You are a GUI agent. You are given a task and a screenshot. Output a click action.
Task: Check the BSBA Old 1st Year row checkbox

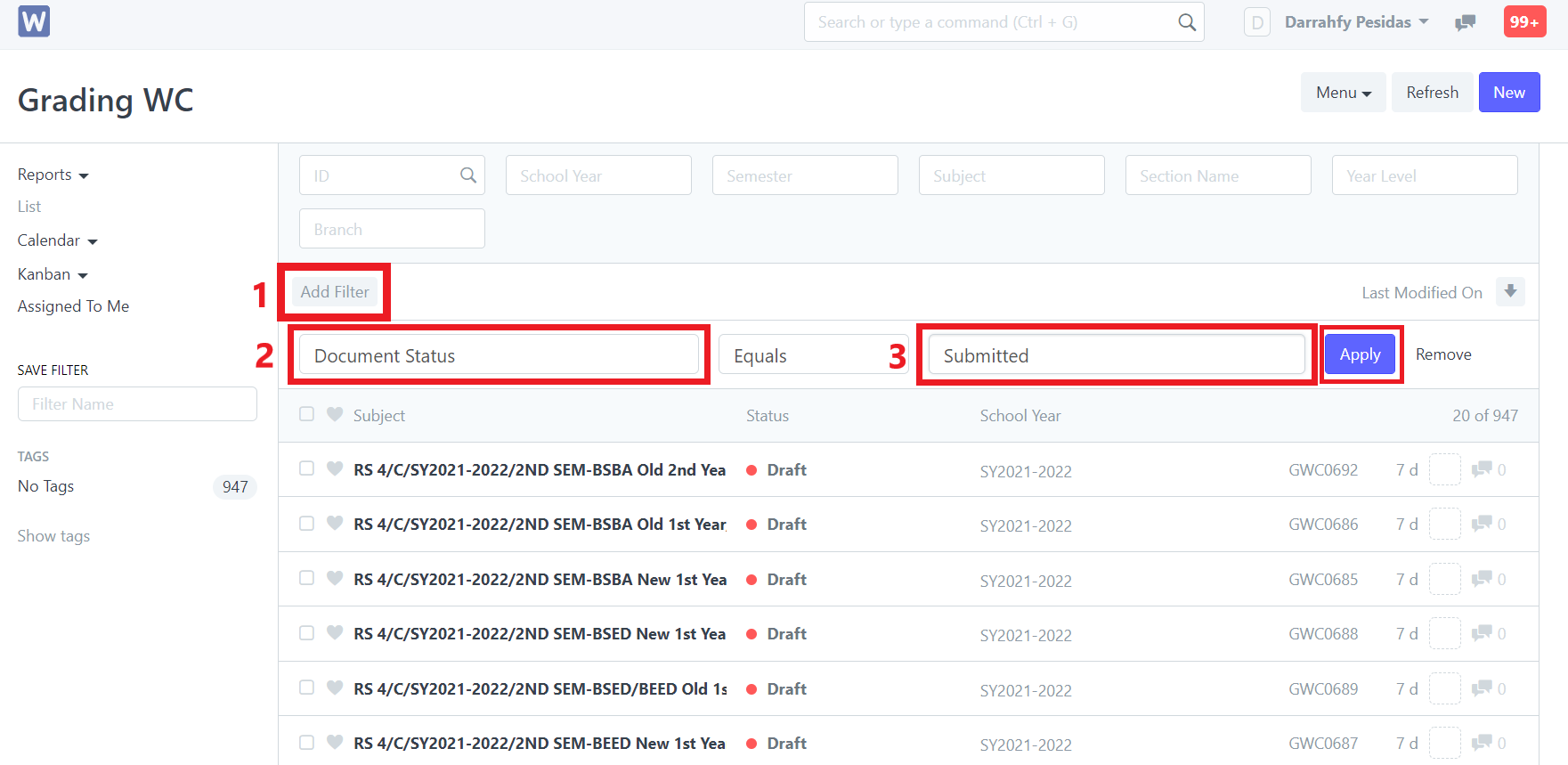(x=306, y=524)
